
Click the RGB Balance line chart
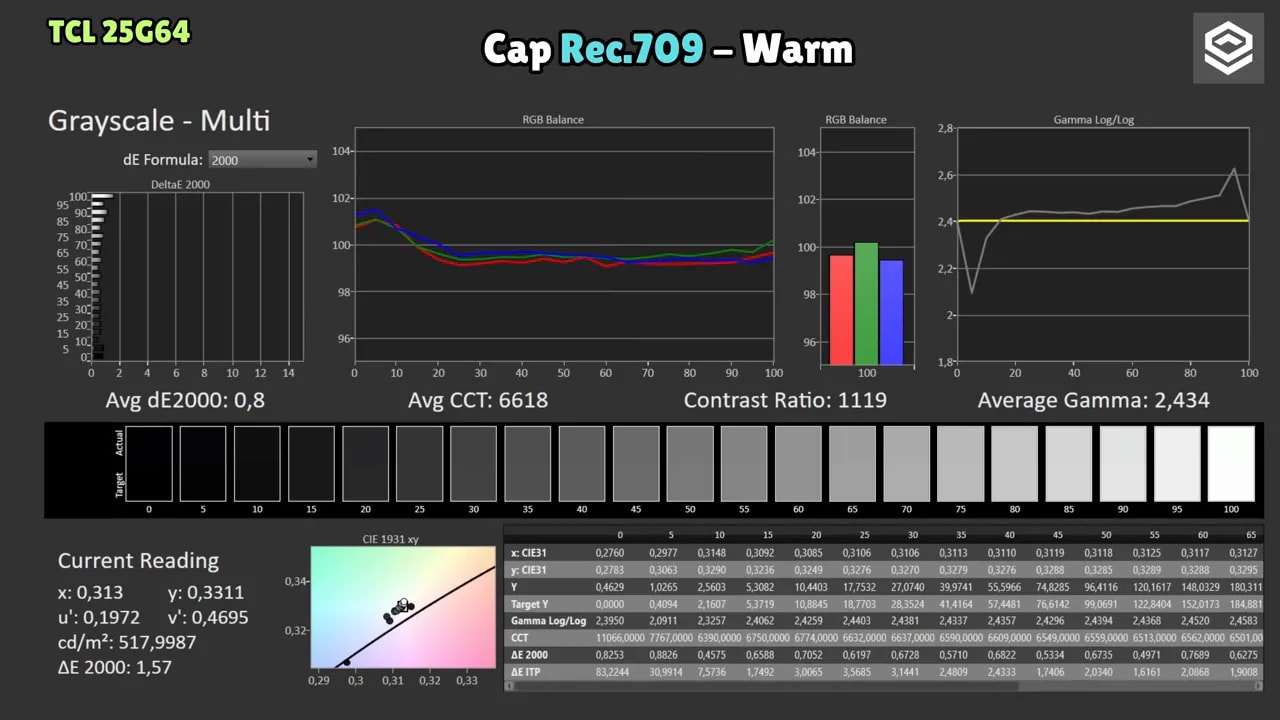point(564,244)
